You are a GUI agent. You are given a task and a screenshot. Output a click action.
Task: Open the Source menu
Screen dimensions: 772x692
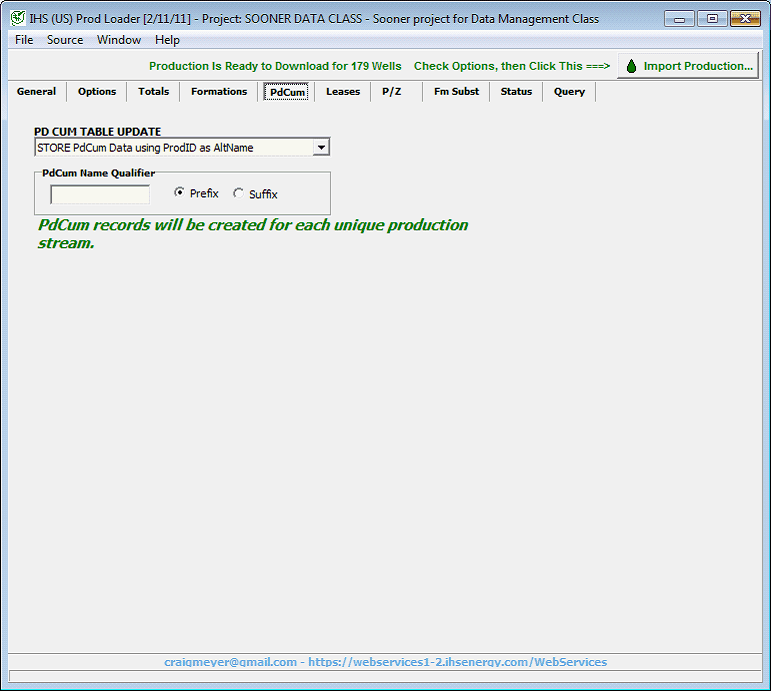65,40
